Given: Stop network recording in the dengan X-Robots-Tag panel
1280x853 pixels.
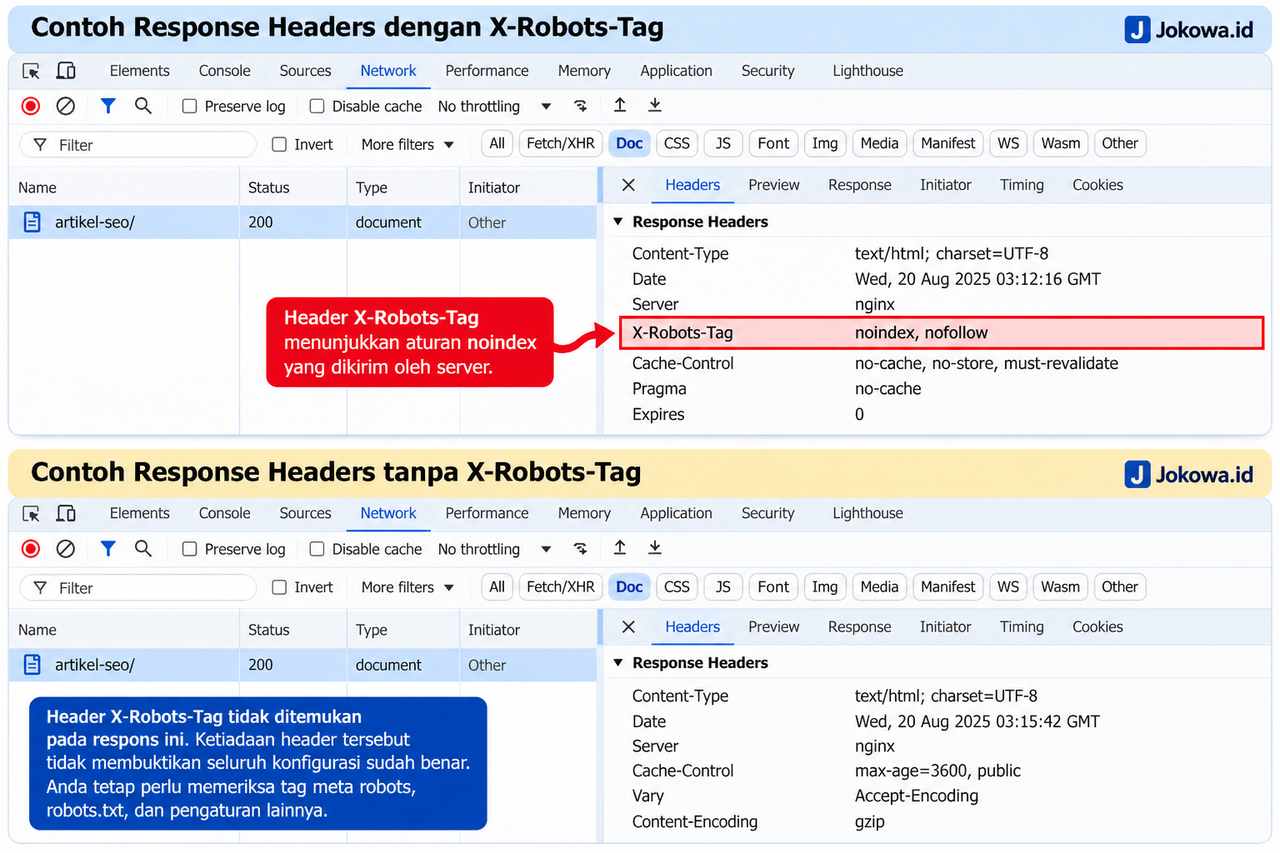Looking at the screenshot, I should (31, 106).
